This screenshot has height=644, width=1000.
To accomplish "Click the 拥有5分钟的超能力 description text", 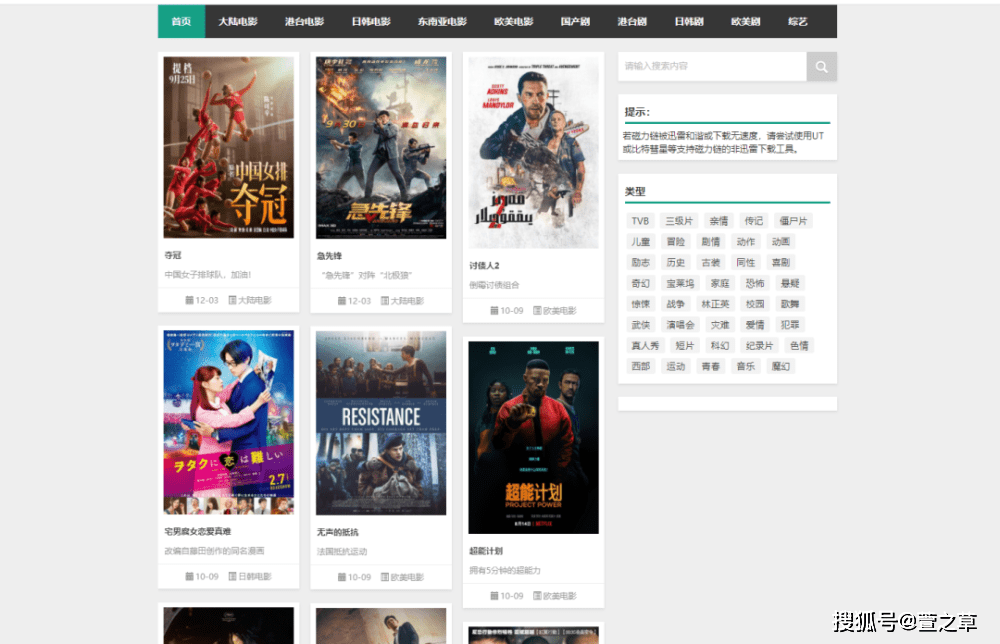I will [505, 570].
